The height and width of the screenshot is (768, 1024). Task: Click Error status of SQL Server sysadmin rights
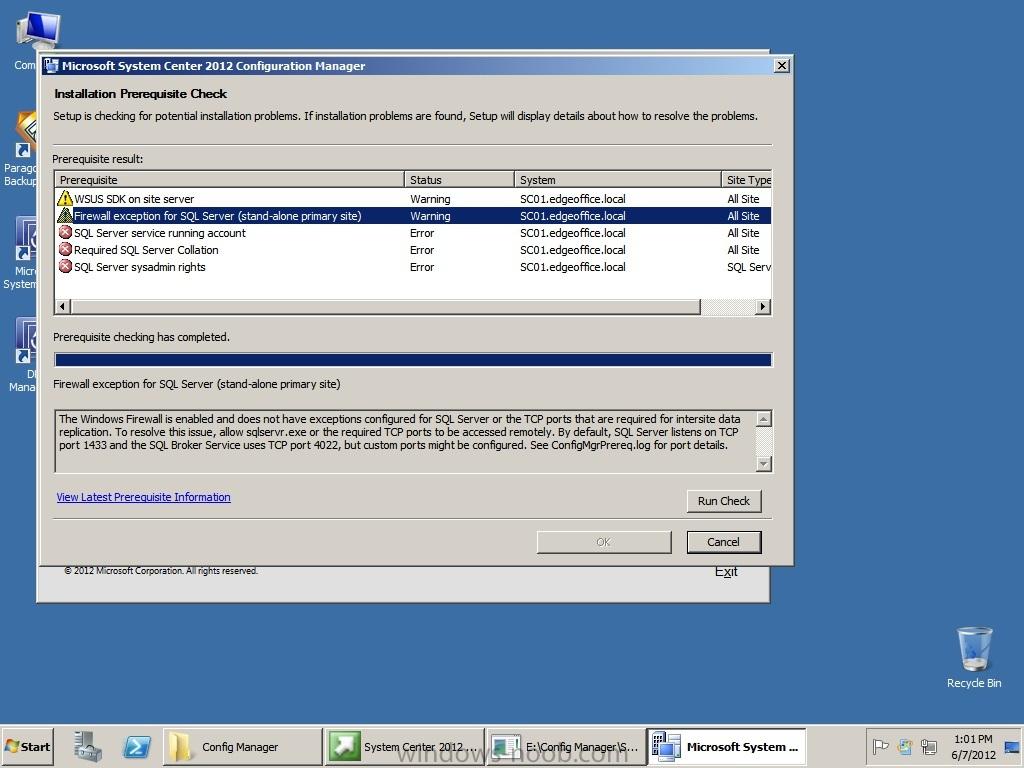[422, 266]
